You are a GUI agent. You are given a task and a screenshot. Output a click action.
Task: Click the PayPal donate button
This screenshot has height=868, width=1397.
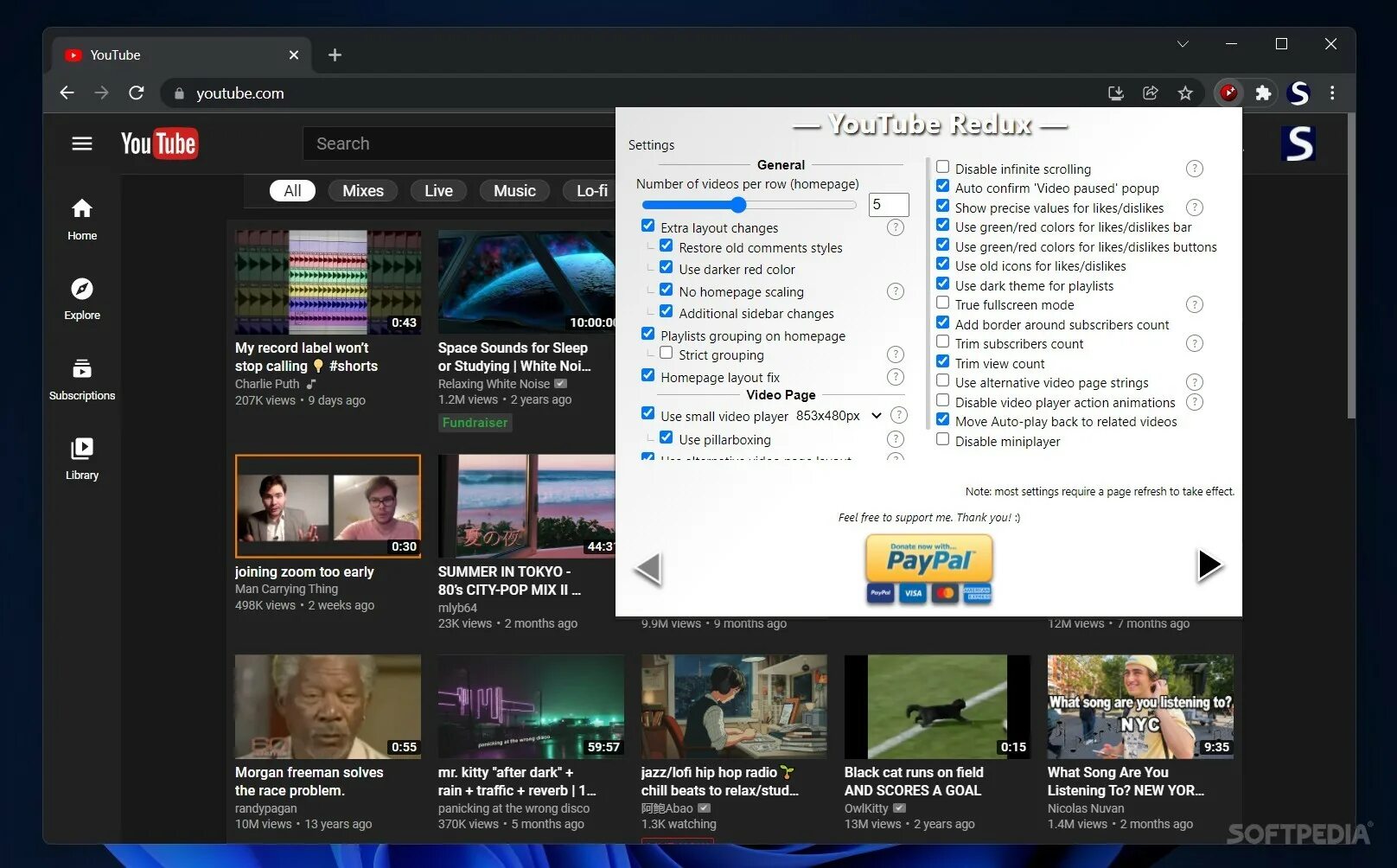(929, 569)
